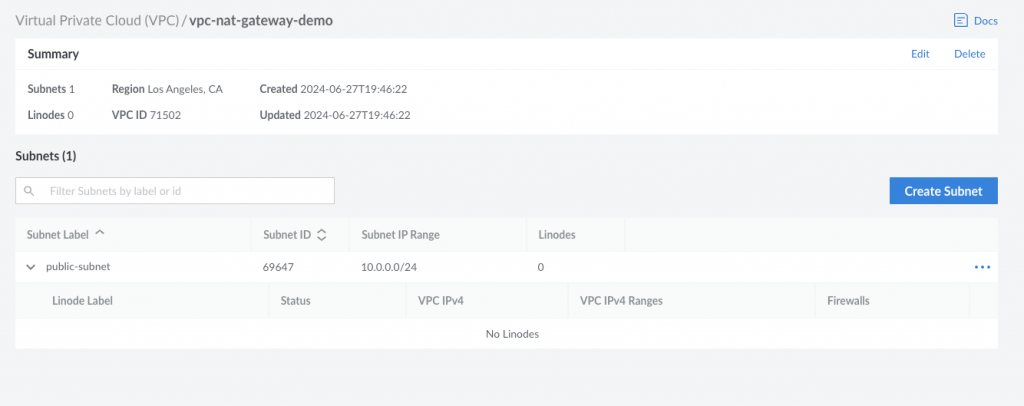Screen dimensions: 1024x406
Task: Click Delete in the Summary panel
Action: [969, 54]
